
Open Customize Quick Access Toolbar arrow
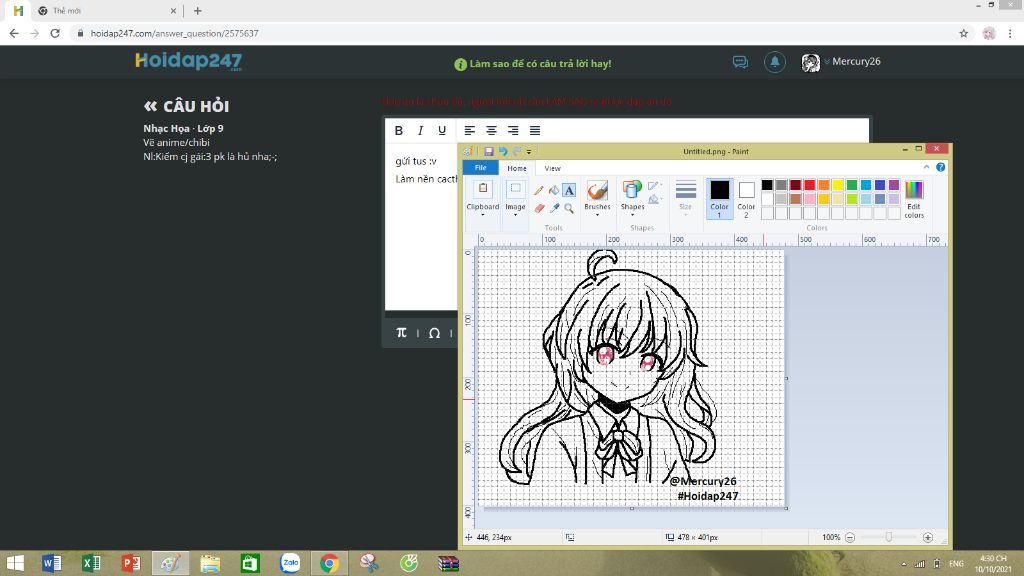click(x=529, y=152)
